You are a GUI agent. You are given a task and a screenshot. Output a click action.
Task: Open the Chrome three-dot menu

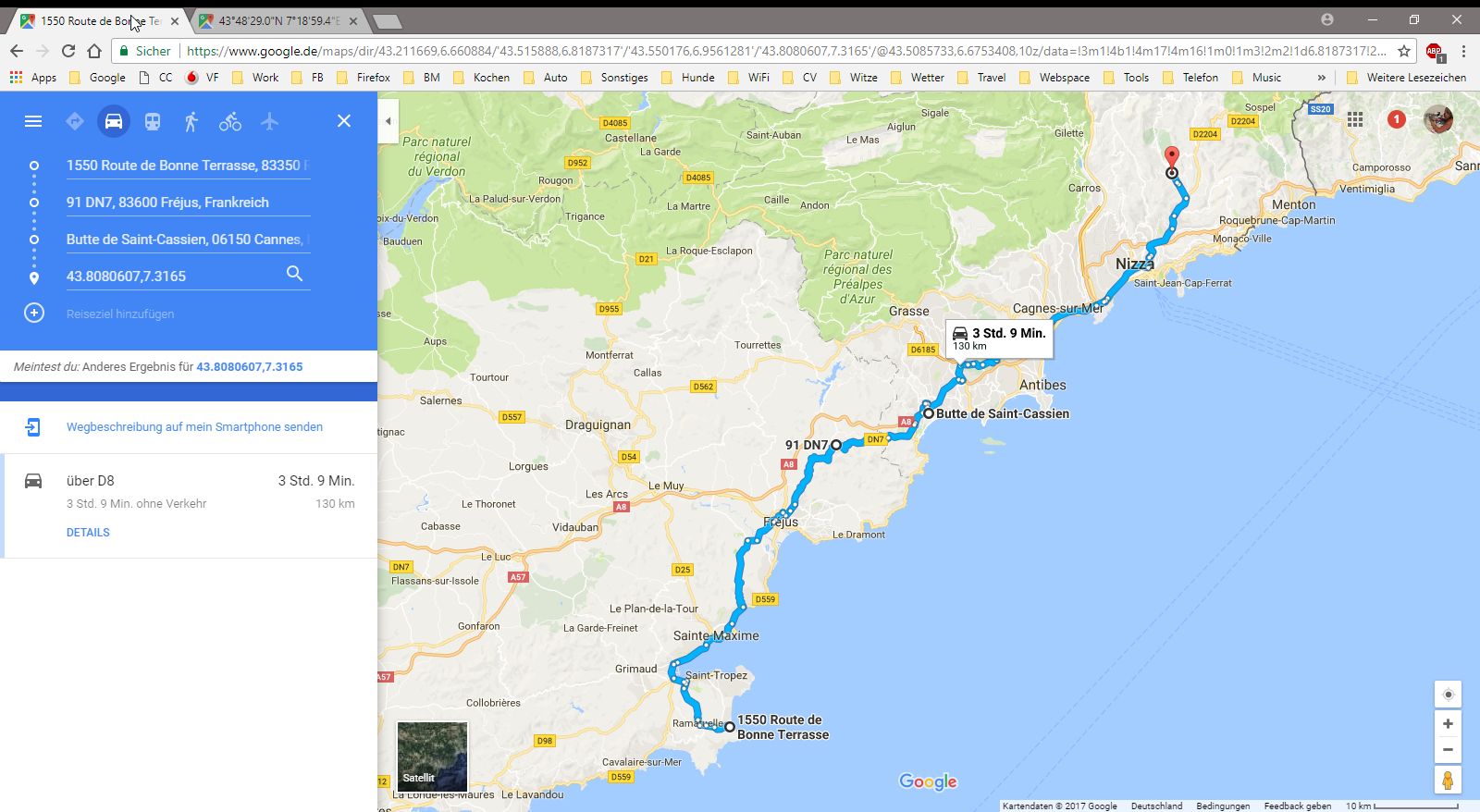pos(1463,51)
